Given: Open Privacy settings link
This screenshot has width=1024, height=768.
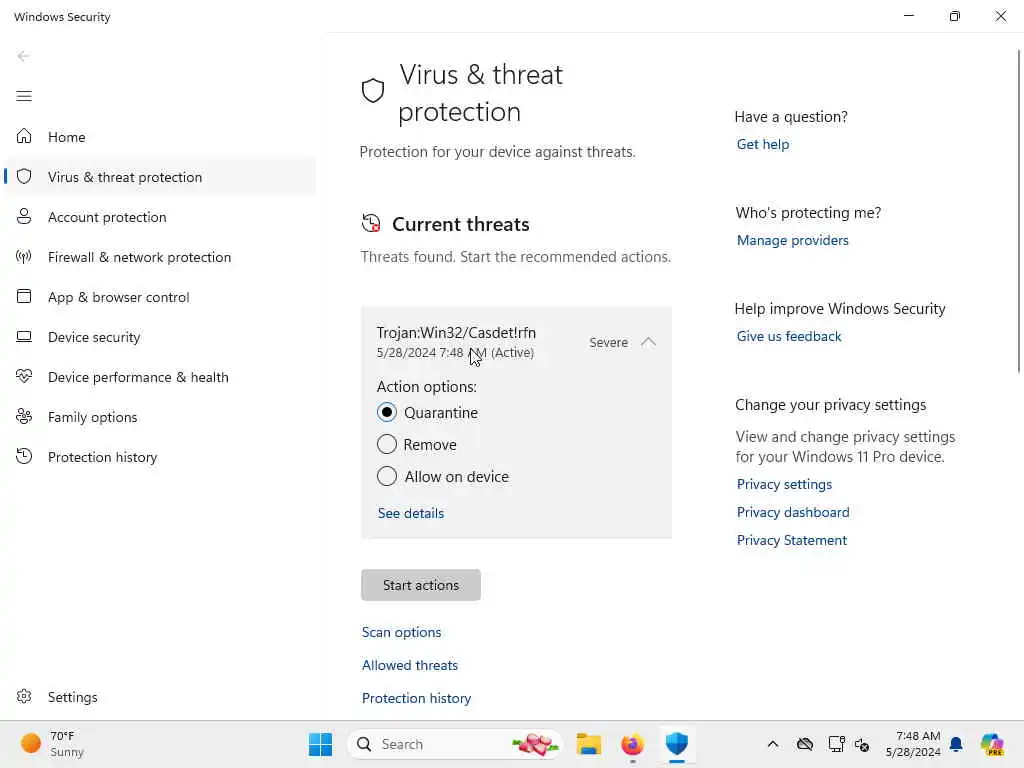Looking at the screenshot, I should (x=784, y=484).
